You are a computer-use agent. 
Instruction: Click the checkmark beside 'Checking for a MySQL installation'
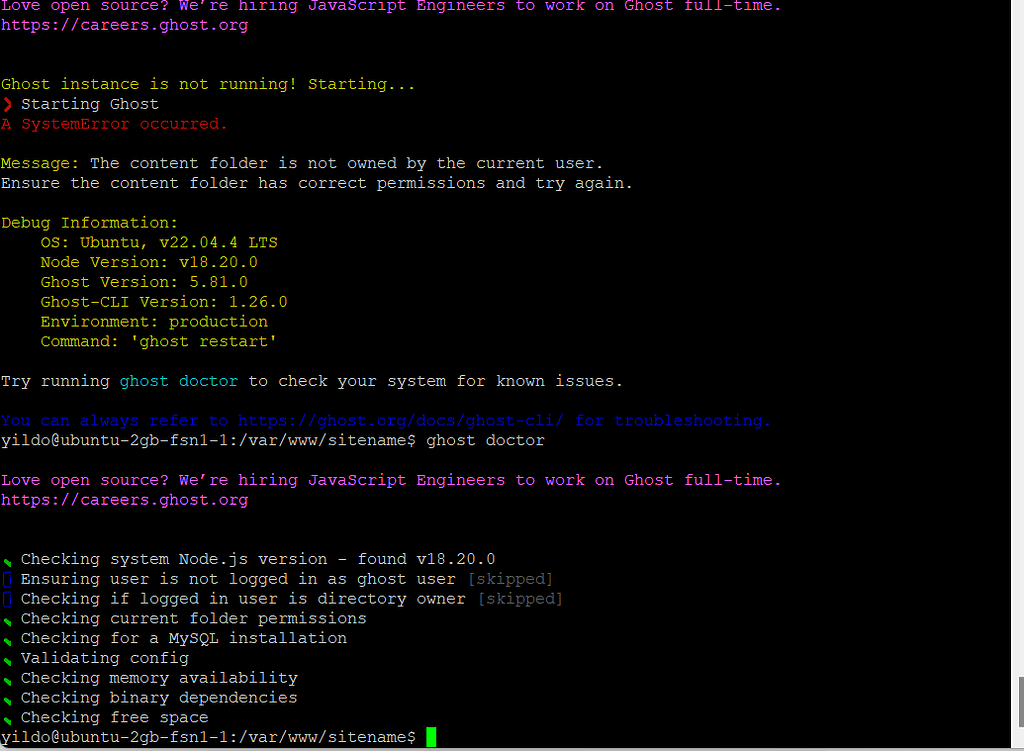[8, 638]
